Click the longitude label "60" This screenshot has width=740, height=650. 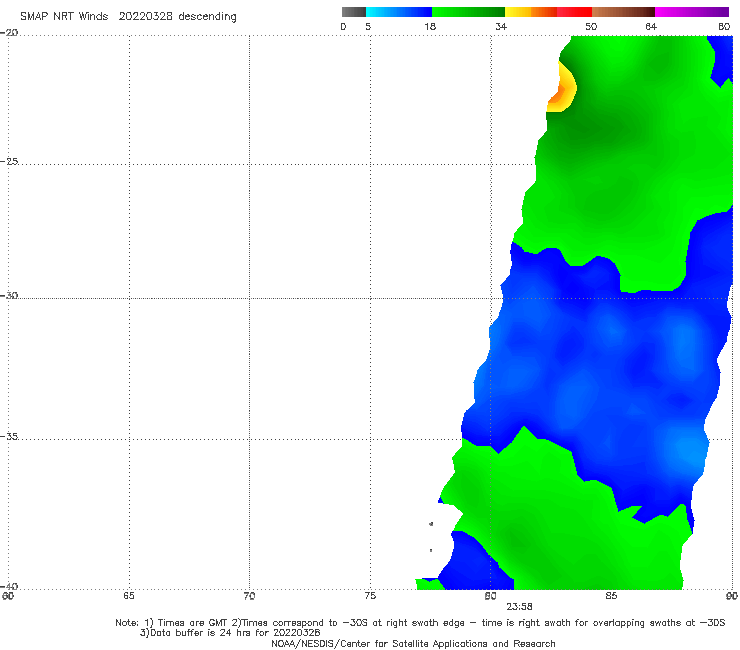(x=8, y=596)
